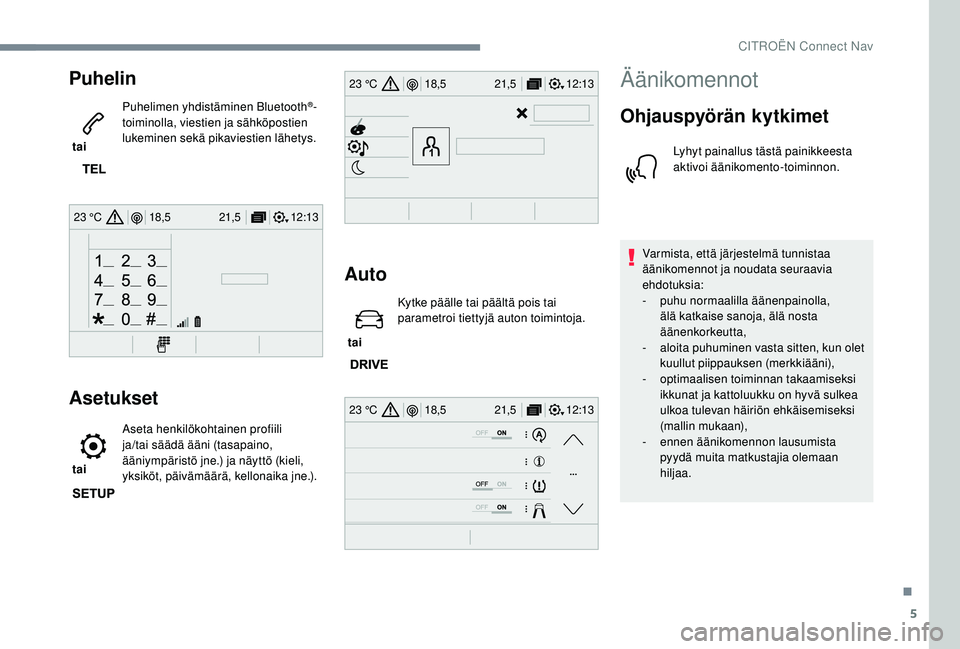Click the profile name field beside person icon
Viewport: 960px width, 649px height.
tap(500, 146)
